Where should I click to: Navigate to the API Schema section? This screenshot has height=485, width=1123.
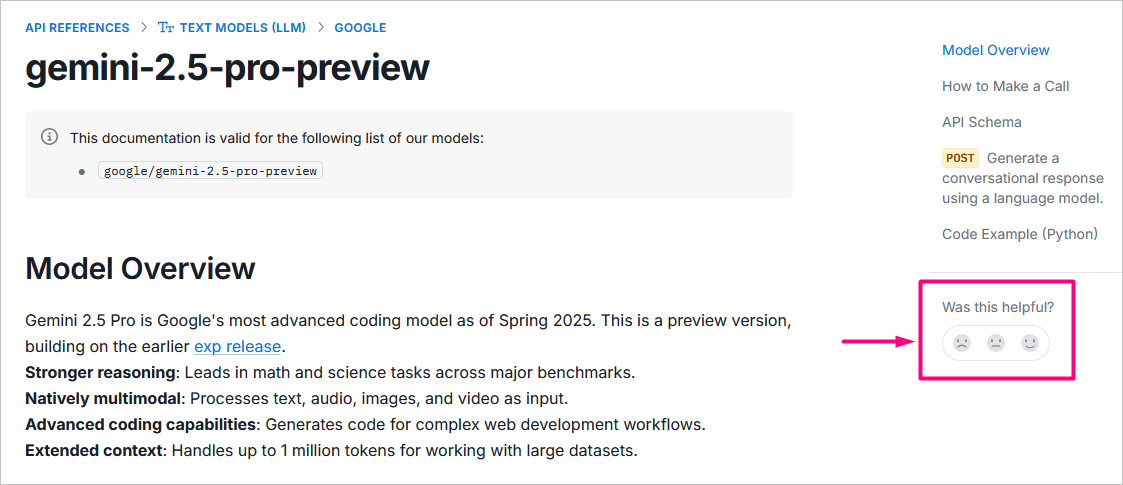[981, 122]
